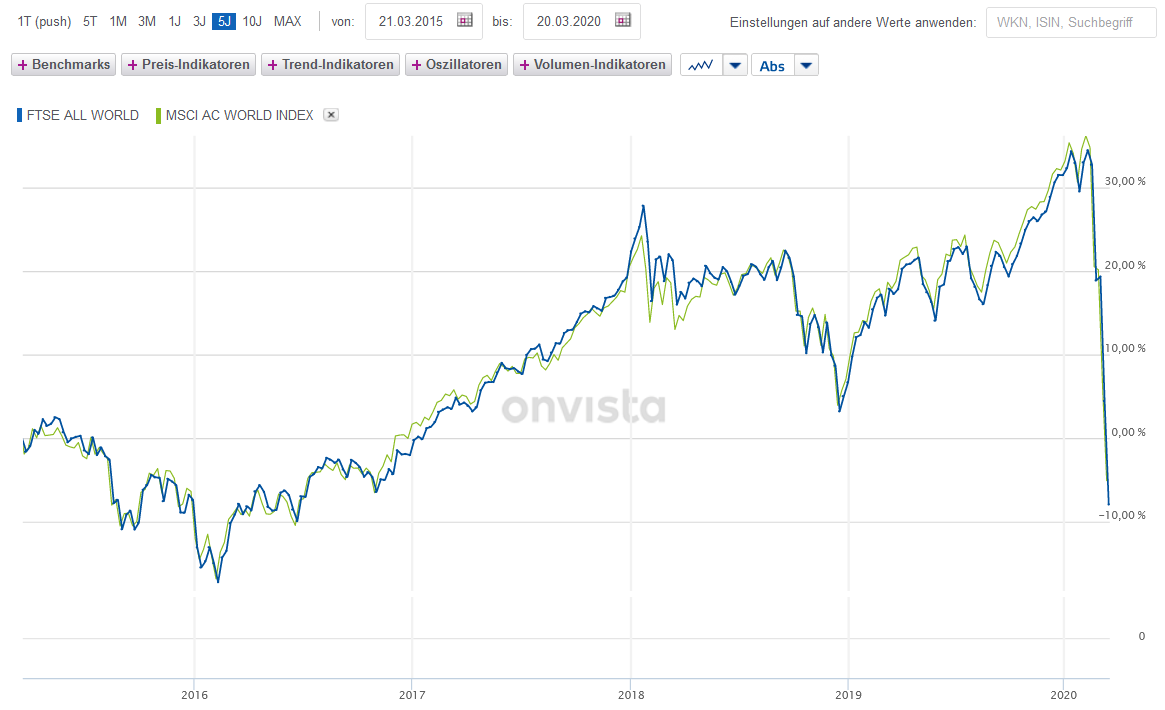
Task: Click the 2017 year axis label
Action: tap(412, 695)
